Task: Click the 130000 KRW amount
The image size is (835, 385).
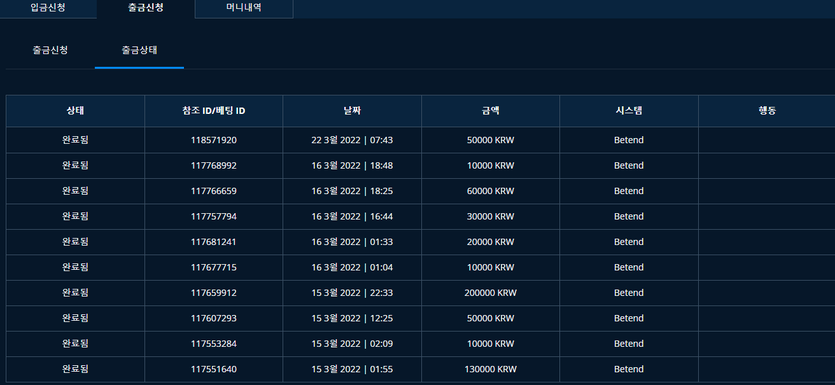Action: coord(490,369)
